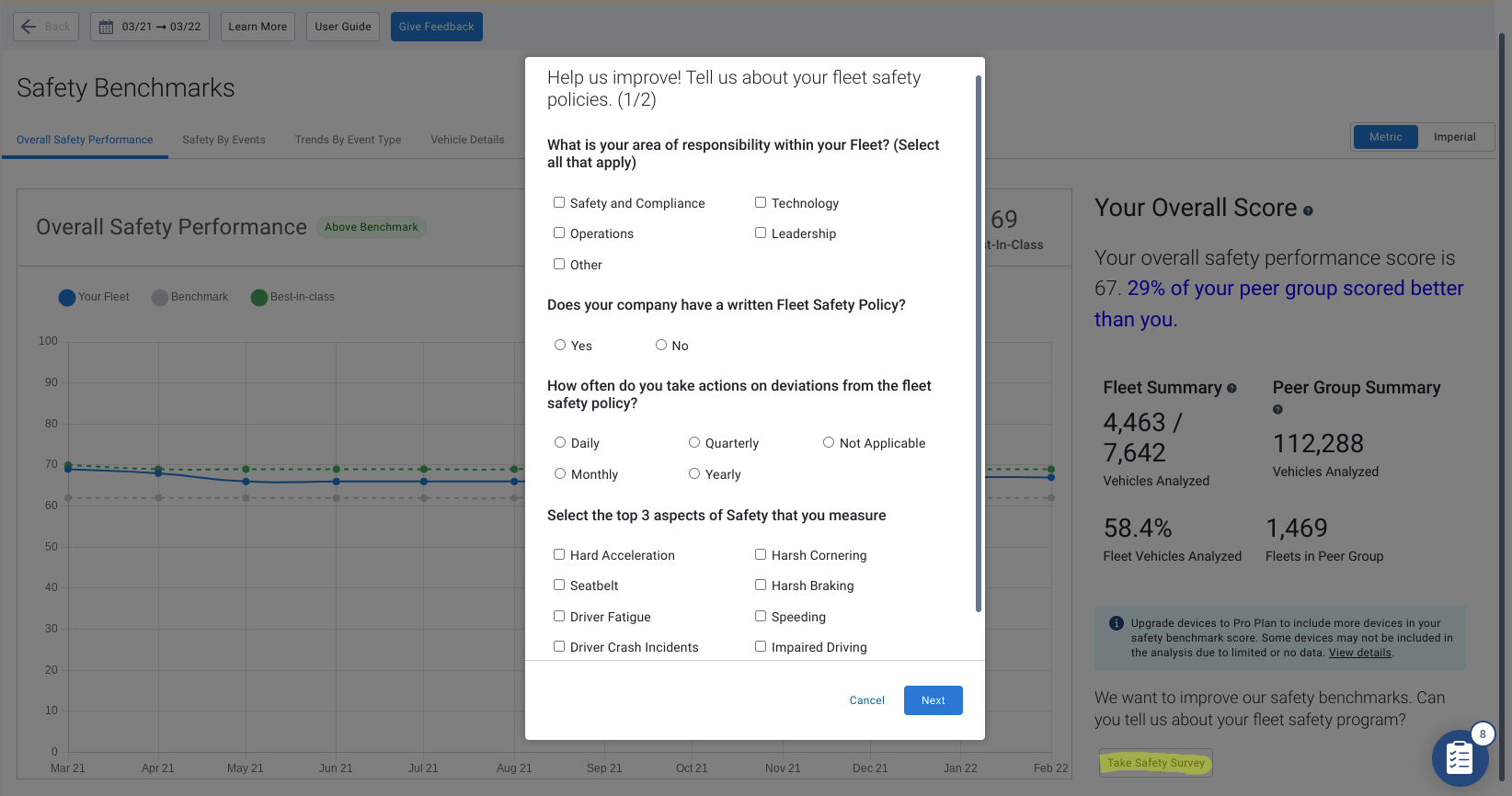Click the upgrade notice info icon
Viewport: 1512px width, 796px height.
(1116, 623)
